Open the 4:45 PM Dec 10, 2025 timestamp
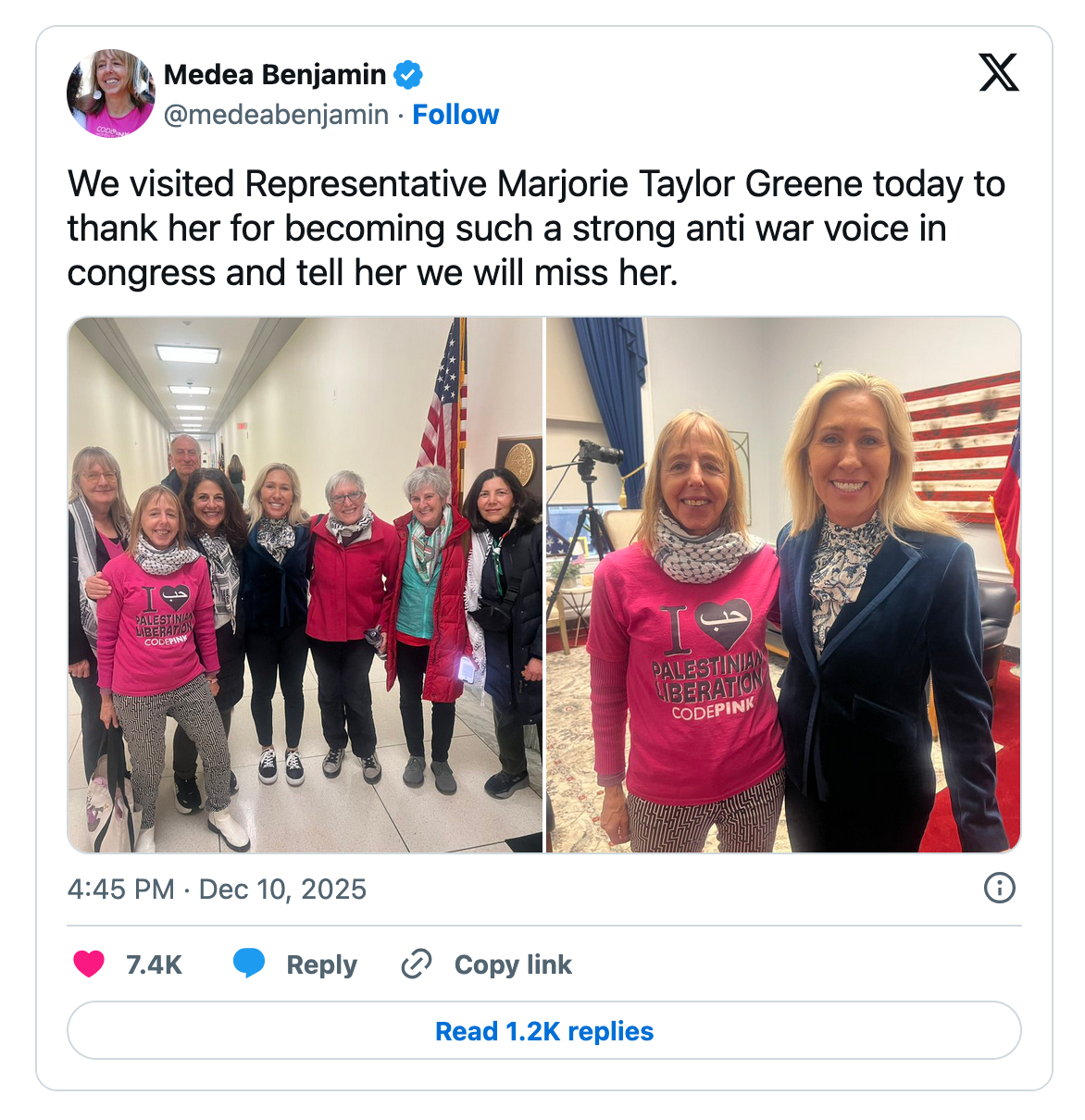The height and width of the screenshot is (1120, 1085). pos(217,890)
